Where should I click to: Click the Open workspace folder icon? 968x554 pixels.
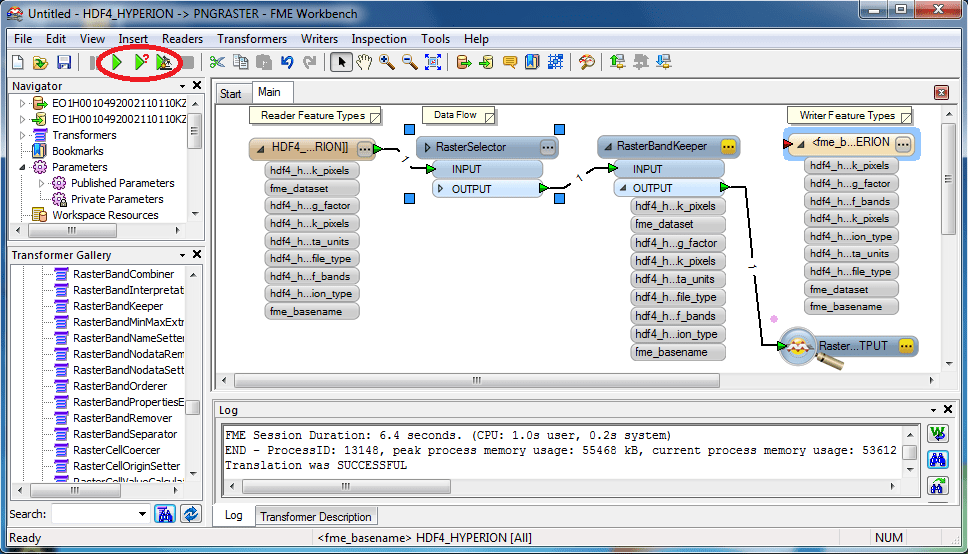point(40,62)
